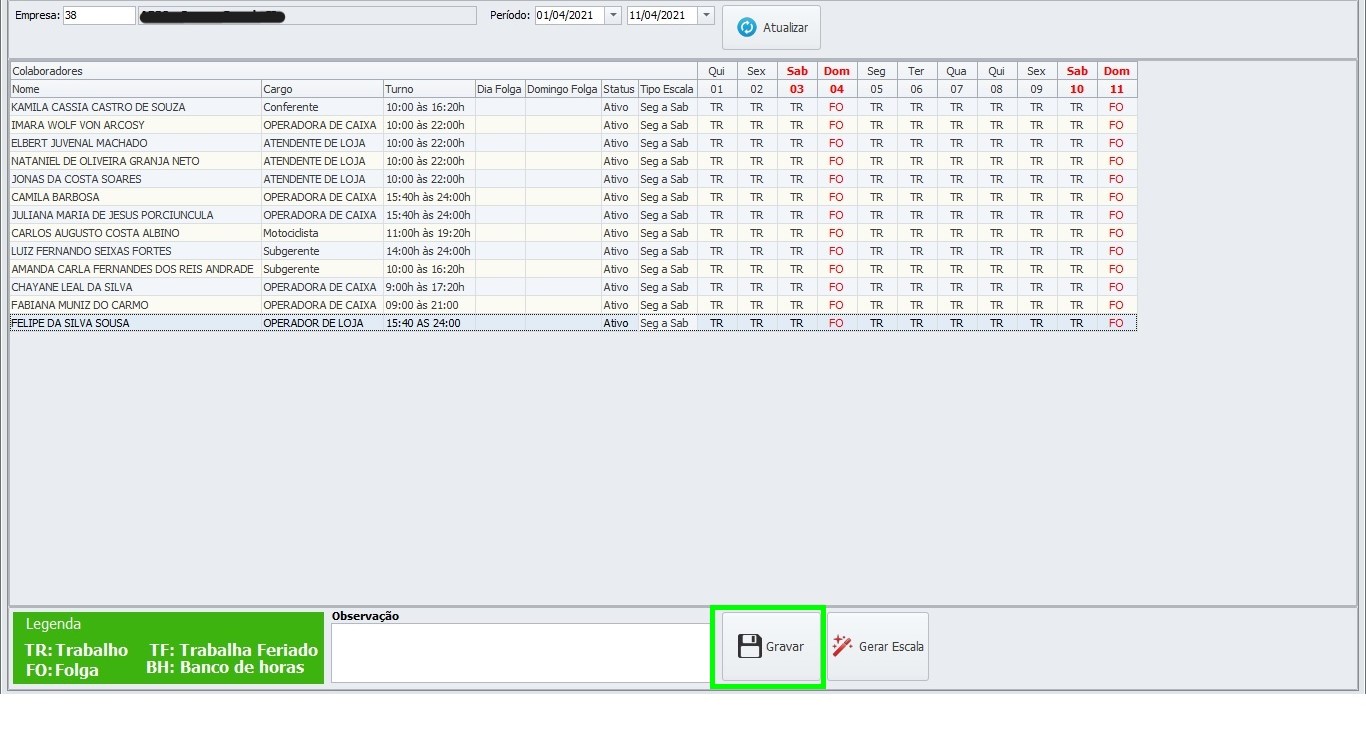Select row KAMILA CASSIA CASTRO DE SOUZA
1366x733 pixels.
98,107
